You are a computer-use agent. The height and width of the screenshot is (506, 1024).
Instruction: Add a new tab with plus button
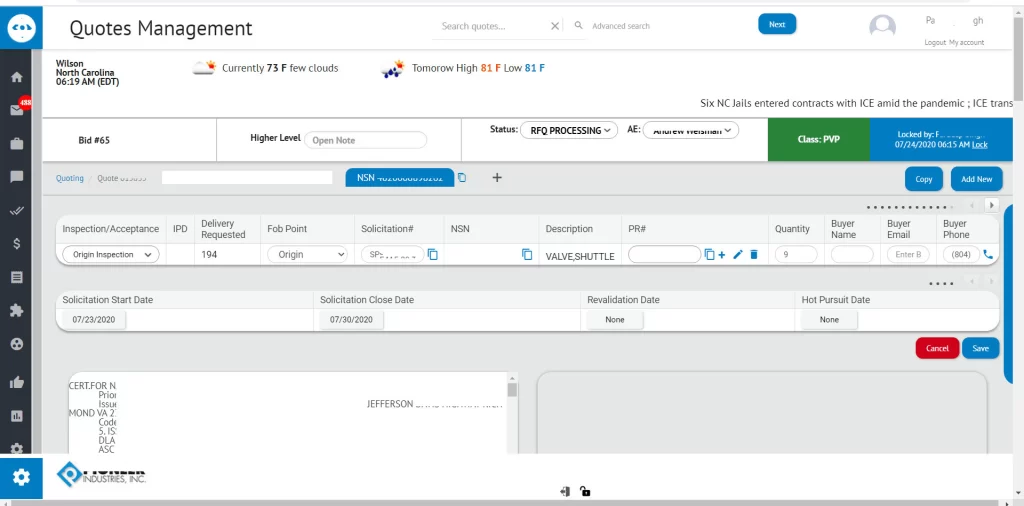point(497,178)
